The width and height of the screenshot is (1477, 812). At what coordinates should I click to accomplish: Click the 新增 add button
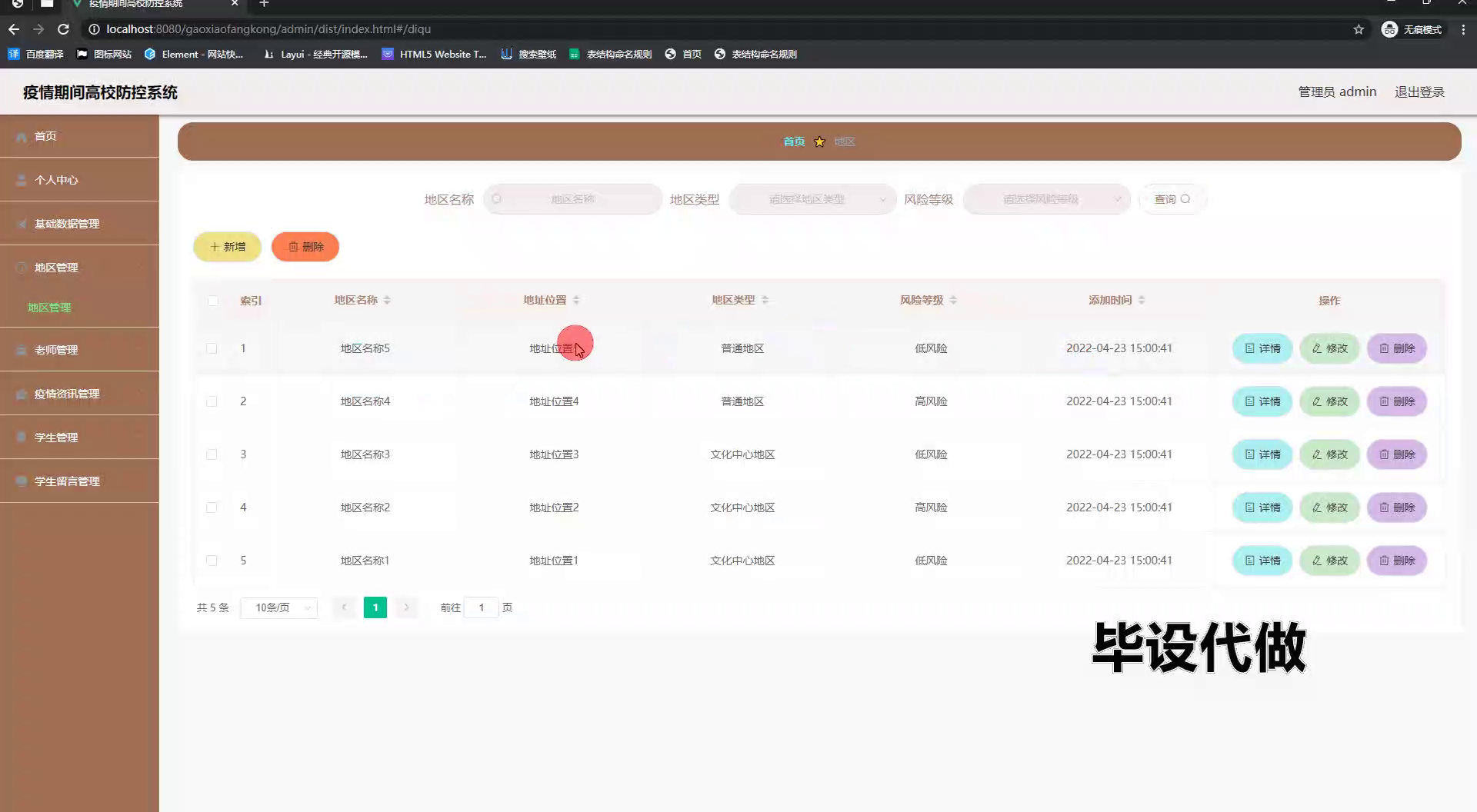click(228, 247)
